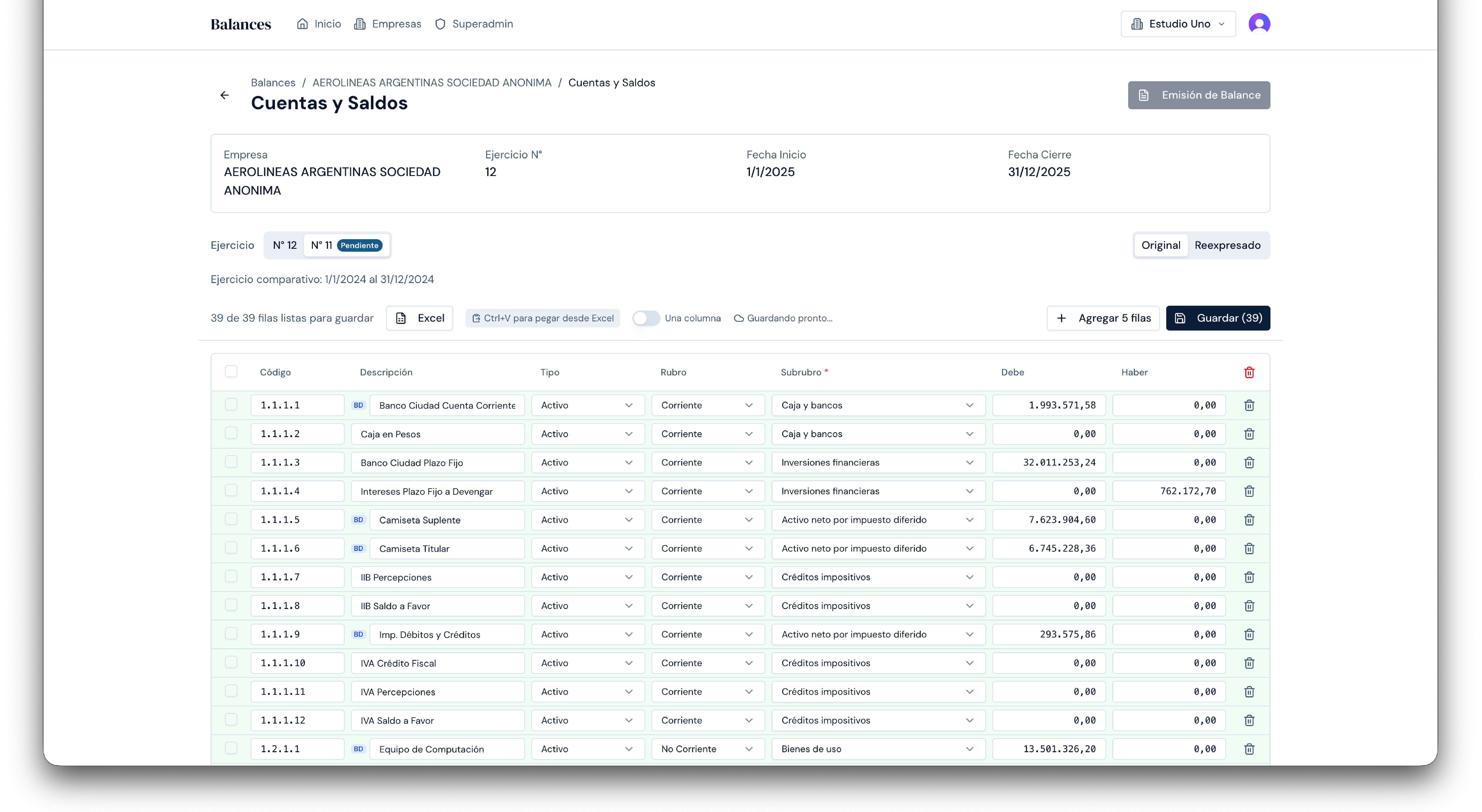Screen dimensions: 1482x812
Task: Delete the row 1.1.1.4 using trash icon
Action: point(1249,491)
